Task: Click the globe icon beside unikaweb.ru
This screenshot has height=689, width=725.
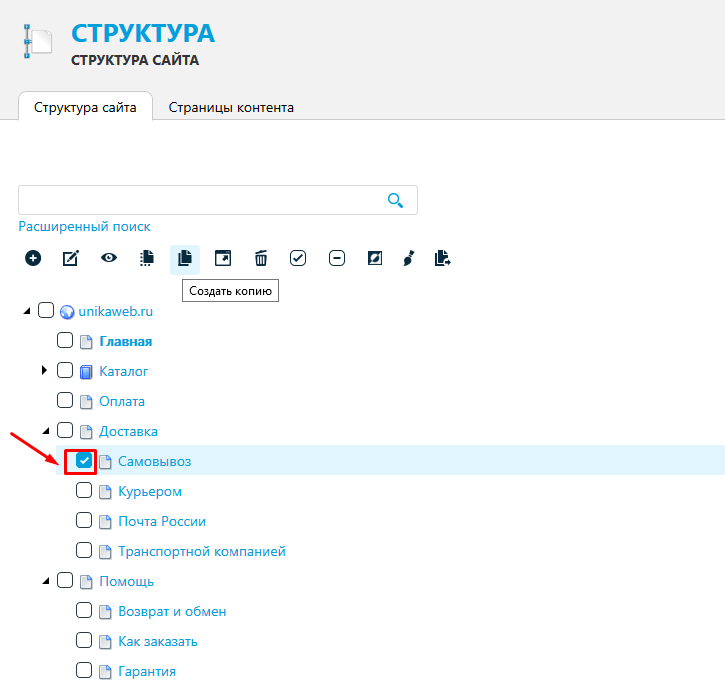Action: [x=67, y=312]
